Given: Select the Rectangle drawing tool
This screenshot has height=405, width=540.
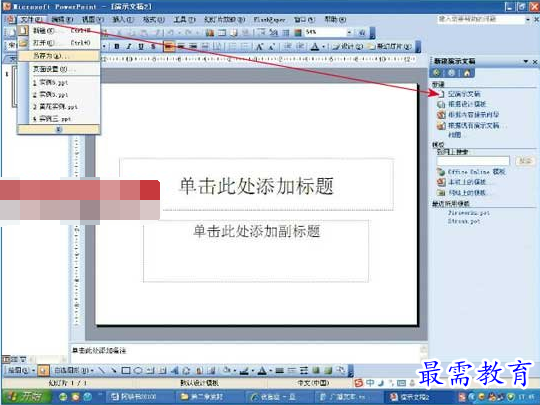Looking at the screenshot, I should pyautogui.click(x=126, y=371).
